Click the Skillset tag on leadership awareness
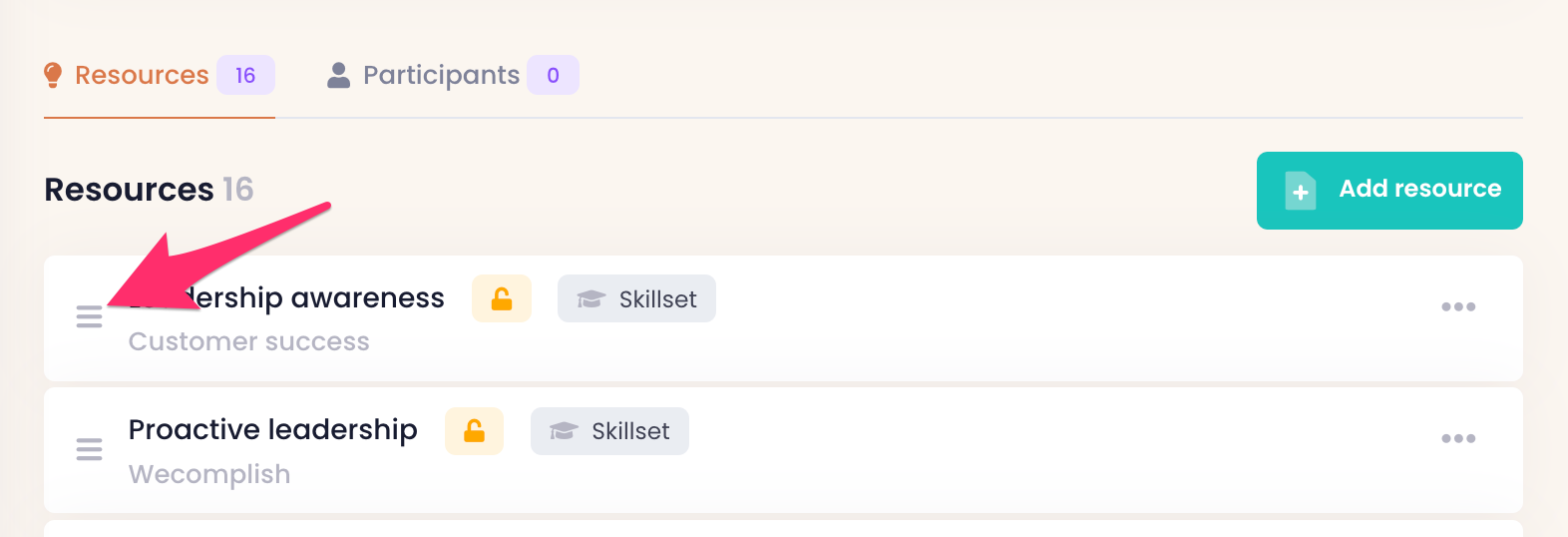 click(x=636, y=298)
